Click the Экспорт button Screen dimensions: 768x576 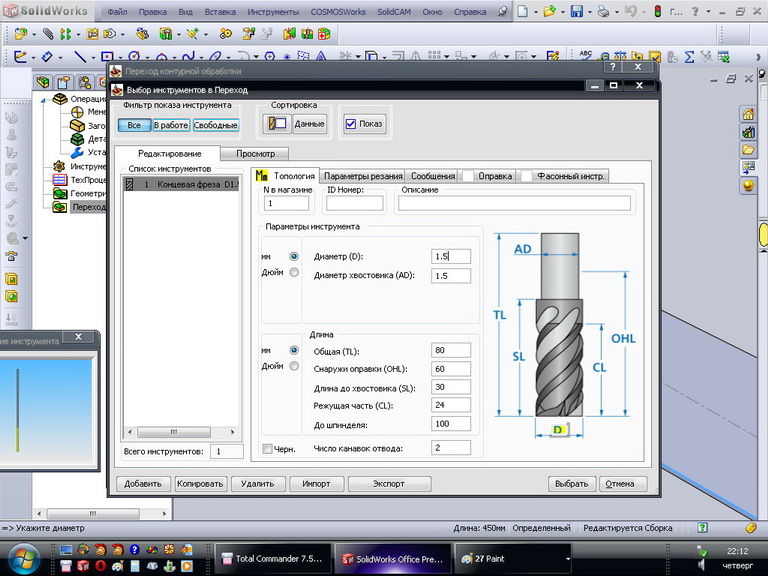389,483
